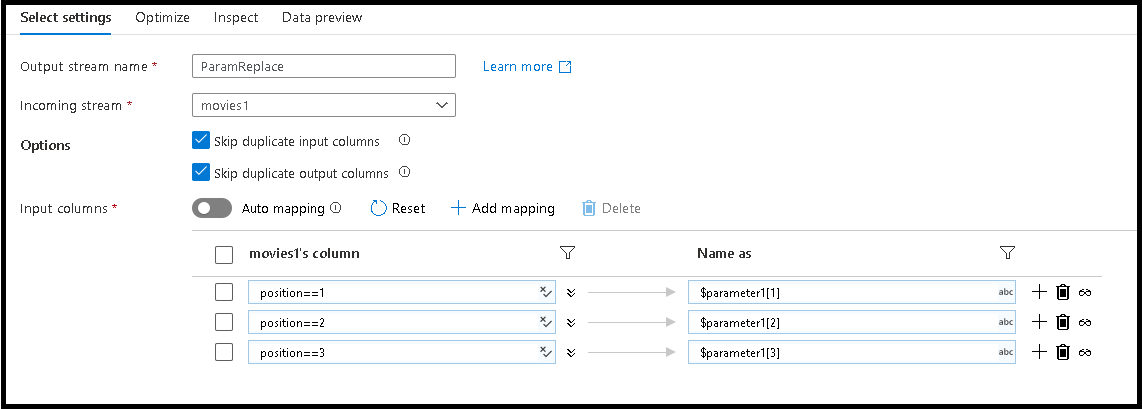Click the filter icon beside movies1's column
This screenshot has width=1142, height=409.
click(568, 253)
